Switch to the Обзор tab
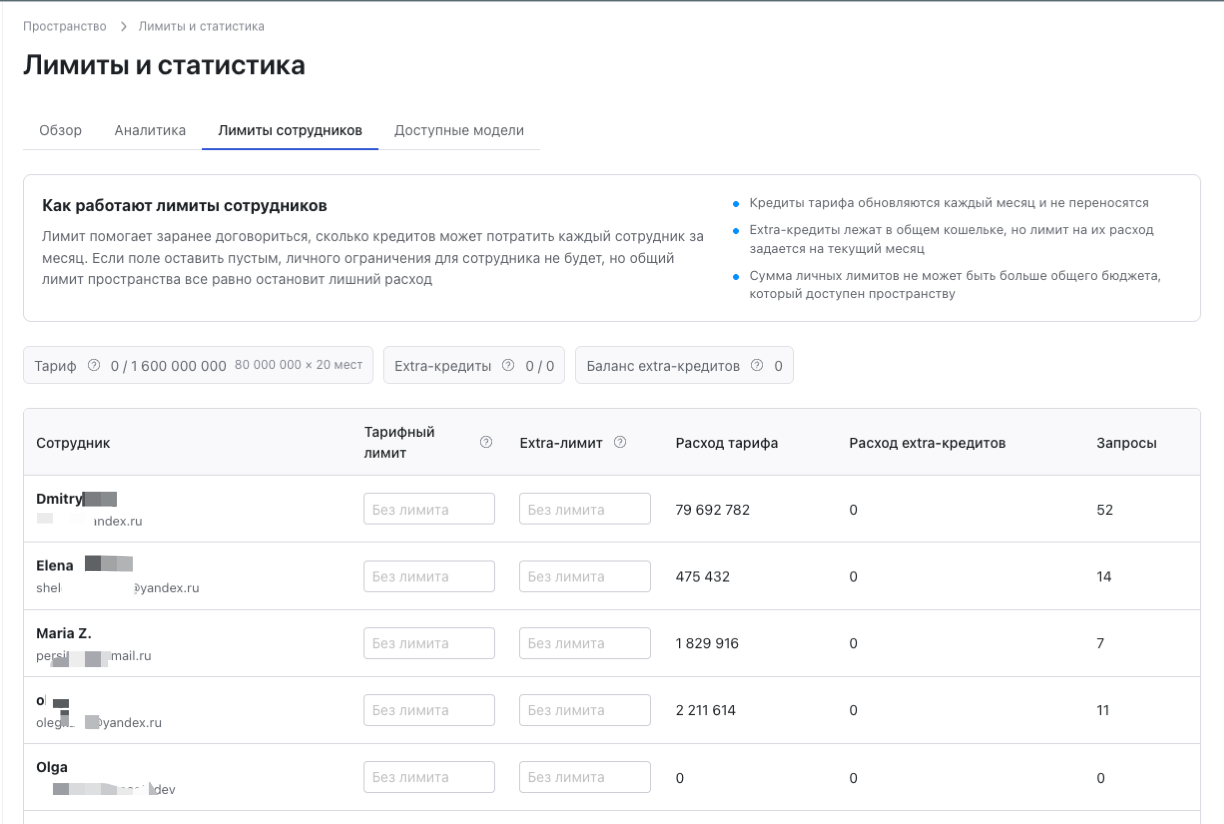 60,130
